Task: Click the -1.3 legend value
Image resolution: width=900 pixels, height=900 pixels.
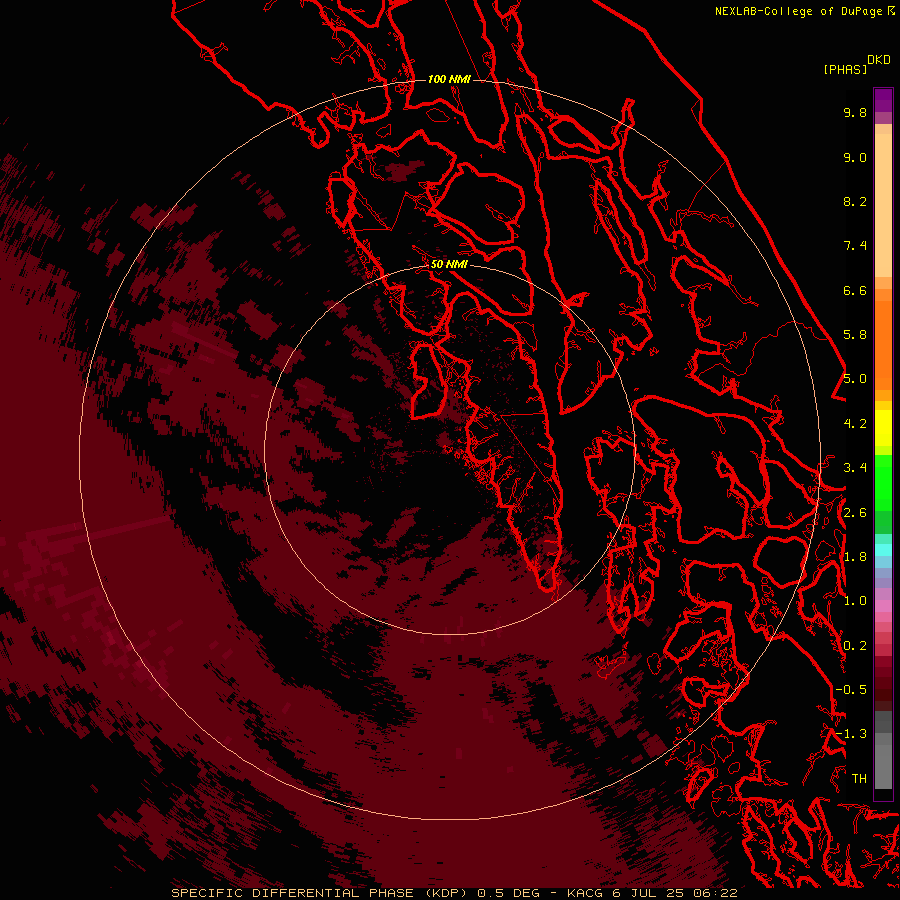Action: [x=851, y=734]
